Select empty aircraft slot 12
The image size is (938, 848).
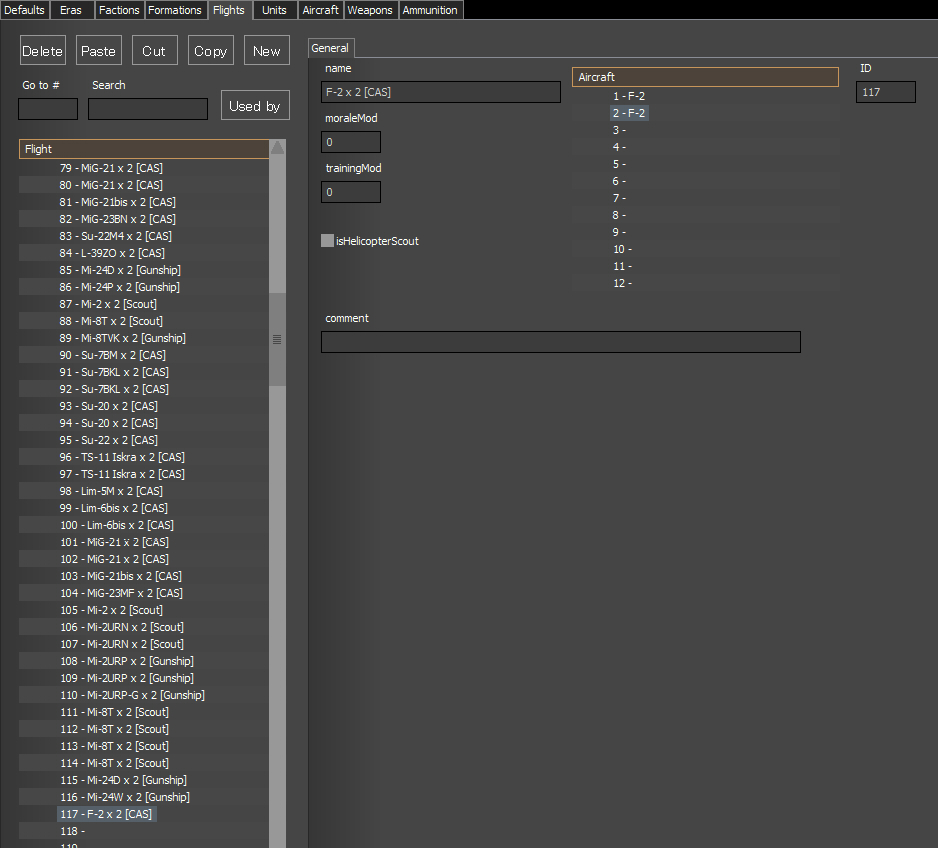[622, 283]
